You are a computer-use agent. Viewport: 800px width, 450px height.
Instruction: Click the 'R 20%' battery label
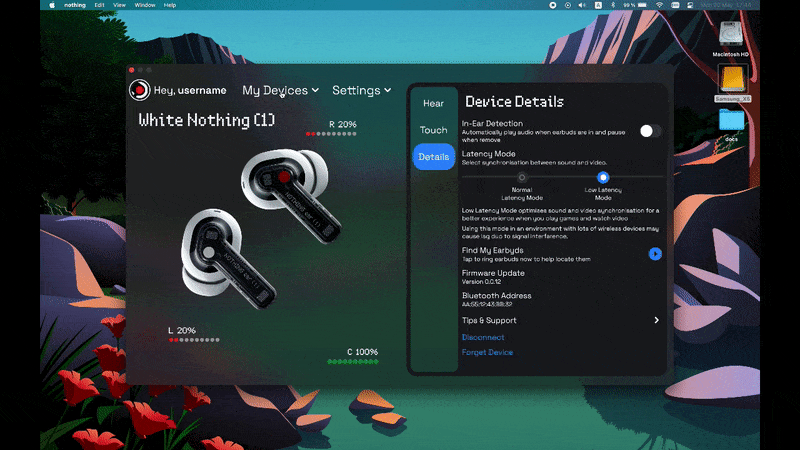click(343, 124)
